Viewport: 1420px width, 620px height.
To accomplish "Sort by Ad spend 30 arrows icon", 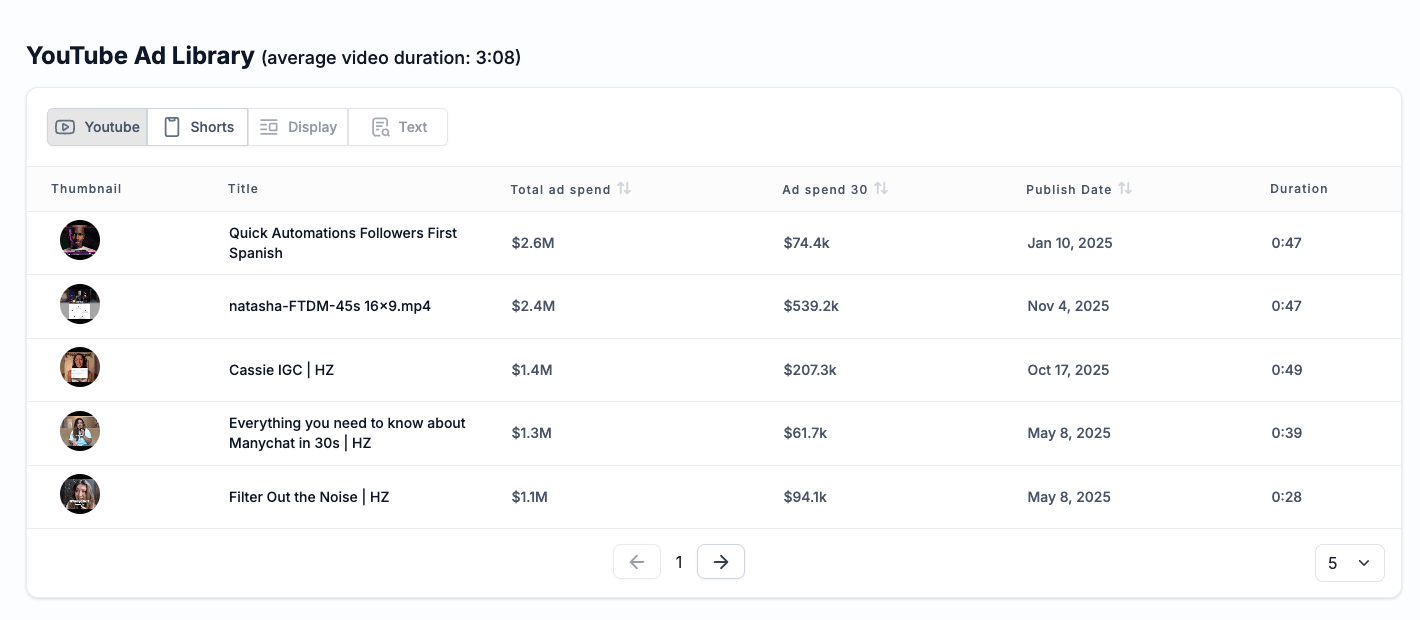I will pos(881,188).
